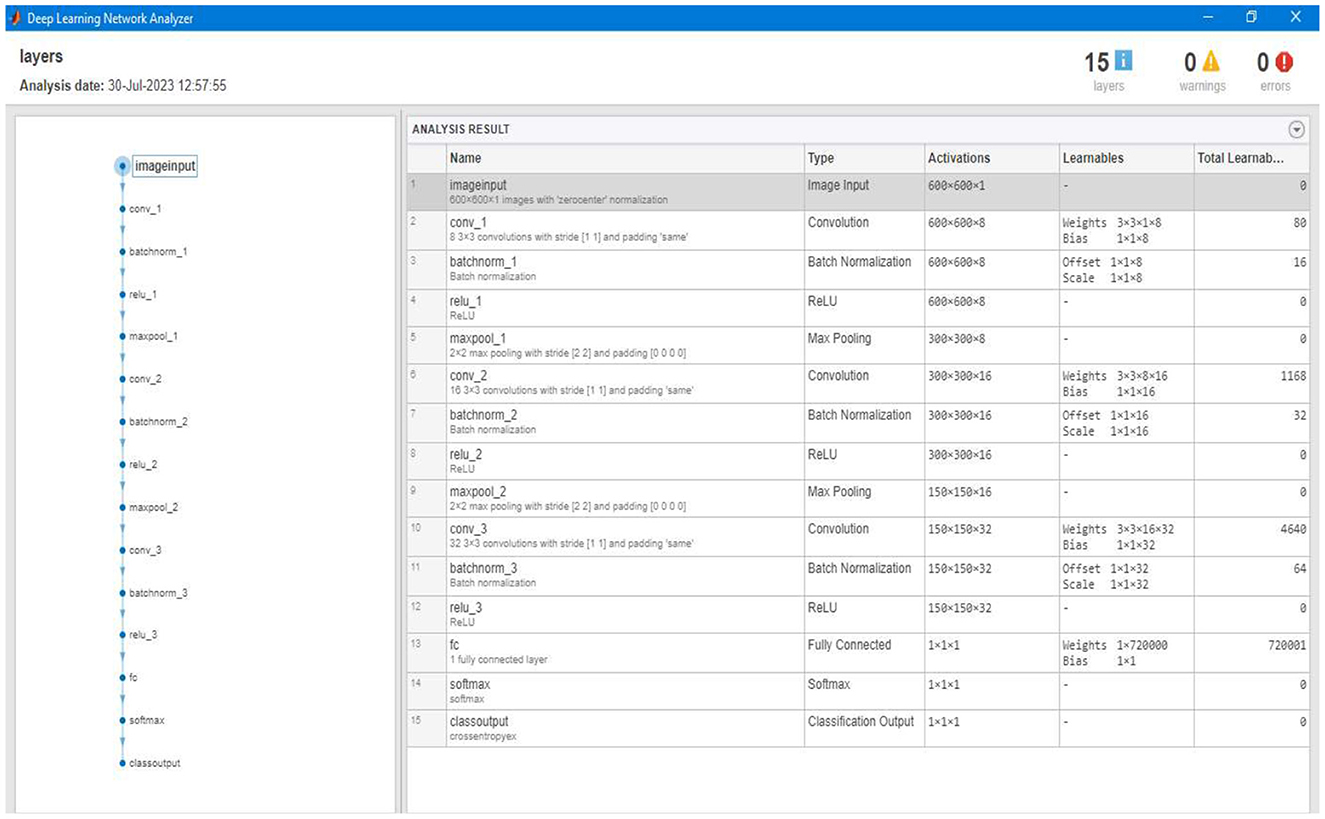
Task: Click the MATLAB logo in the title bar
Action: point(15,18)
